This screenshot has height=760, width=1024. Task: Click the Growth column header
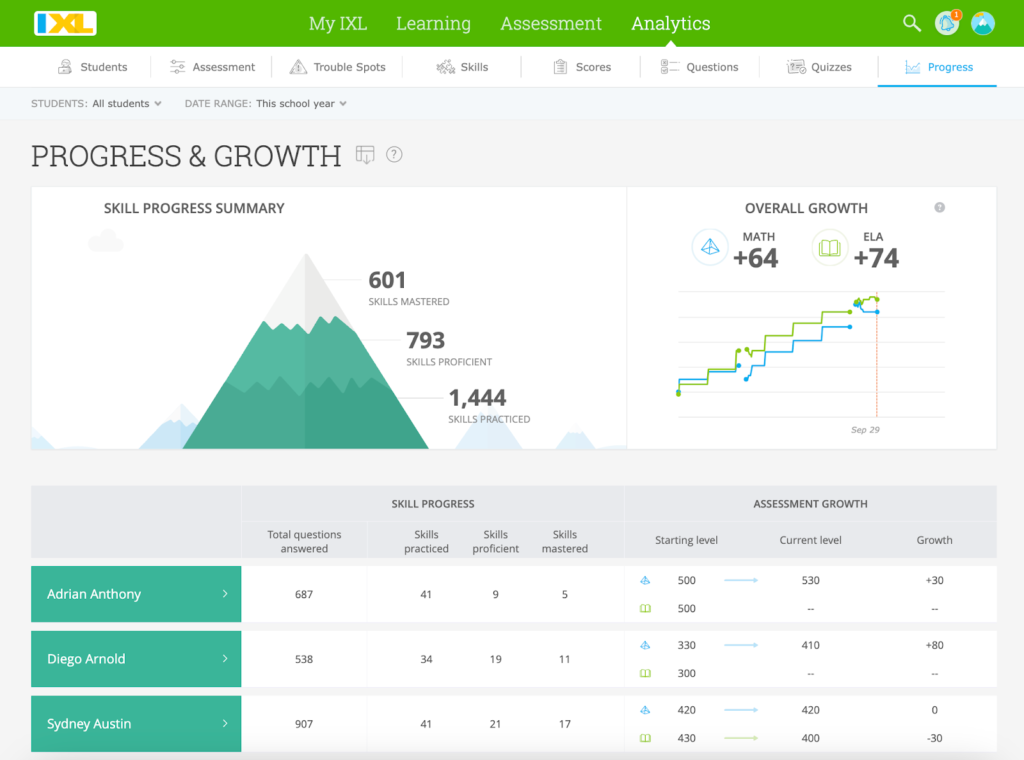pos(934,540)
